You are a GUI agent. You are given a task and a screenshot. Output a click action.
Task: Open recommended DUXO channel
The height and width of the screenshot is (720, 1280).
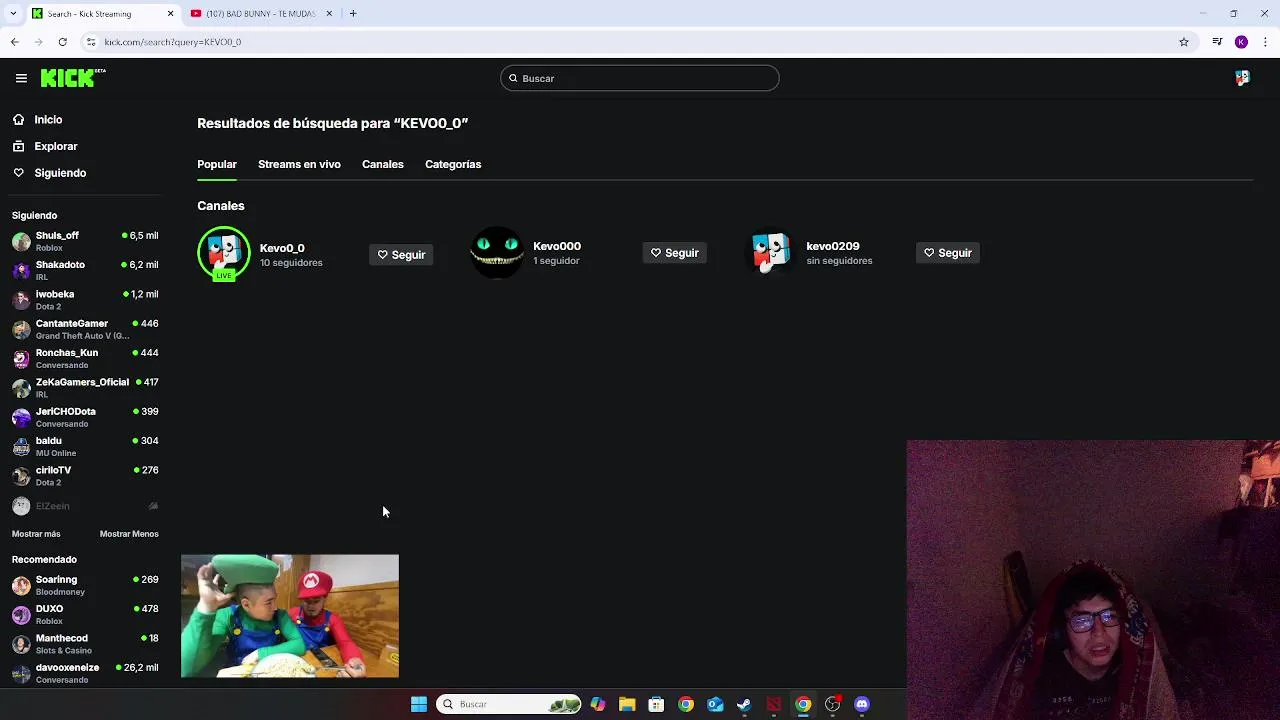pyautogui.click(x=85, y=614)
